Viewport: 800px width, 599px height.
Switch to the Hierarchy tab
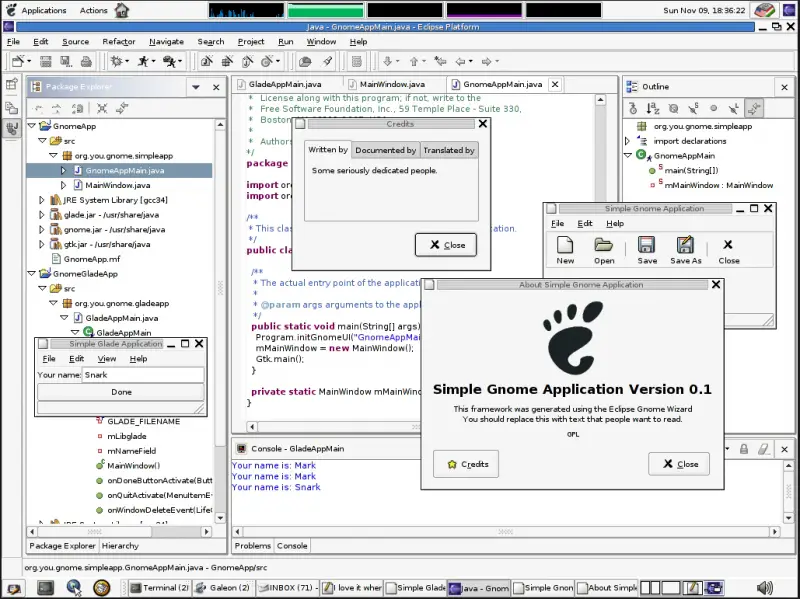click(120, 546)
